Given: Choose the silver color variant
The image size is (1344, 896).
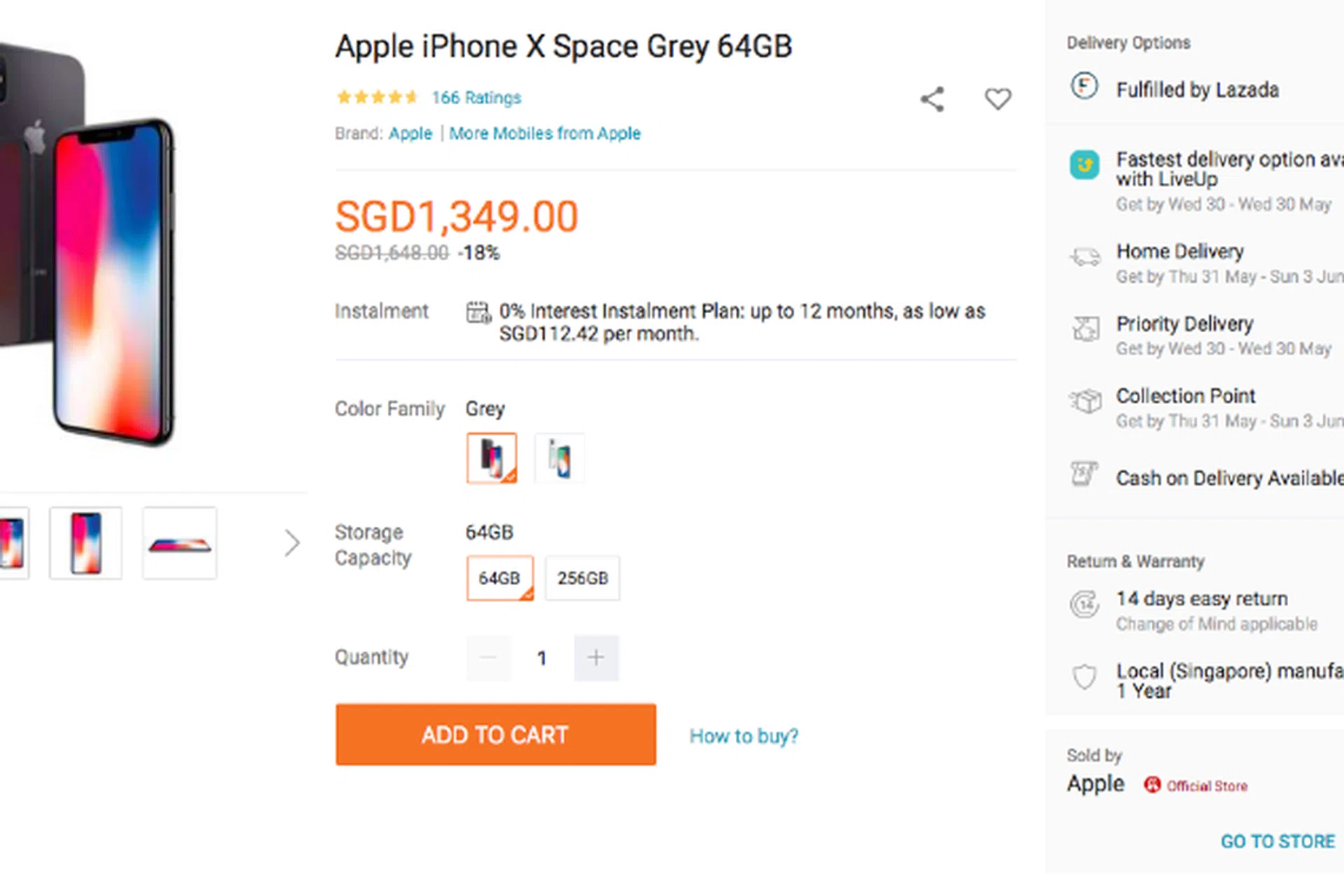Looking at the screenshot, I should click(x=559, y=458).
